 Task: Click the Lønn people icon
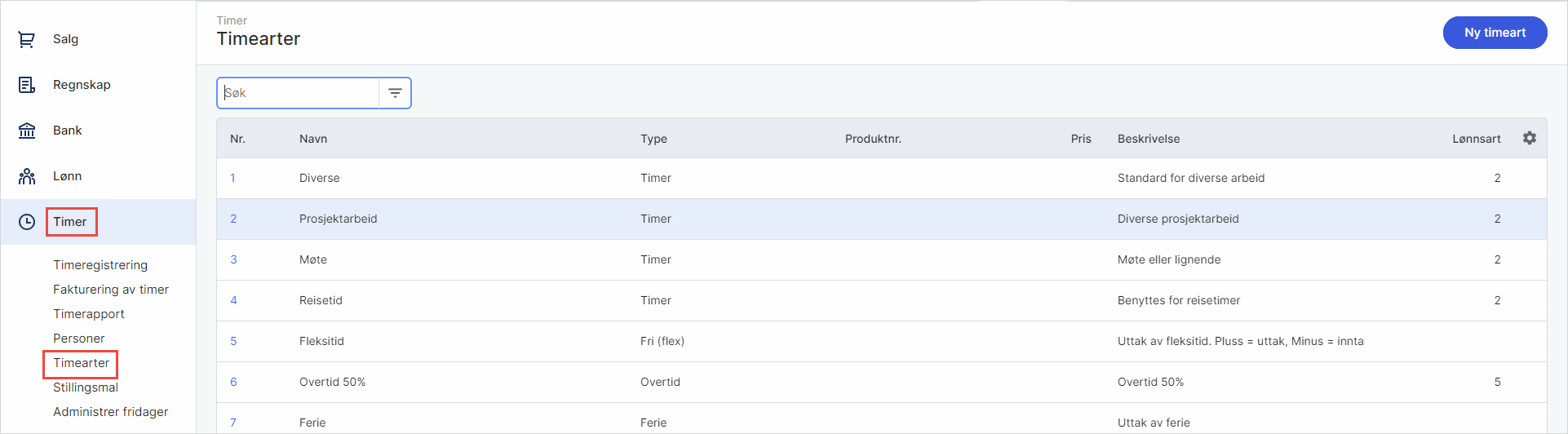click(27, 176)
